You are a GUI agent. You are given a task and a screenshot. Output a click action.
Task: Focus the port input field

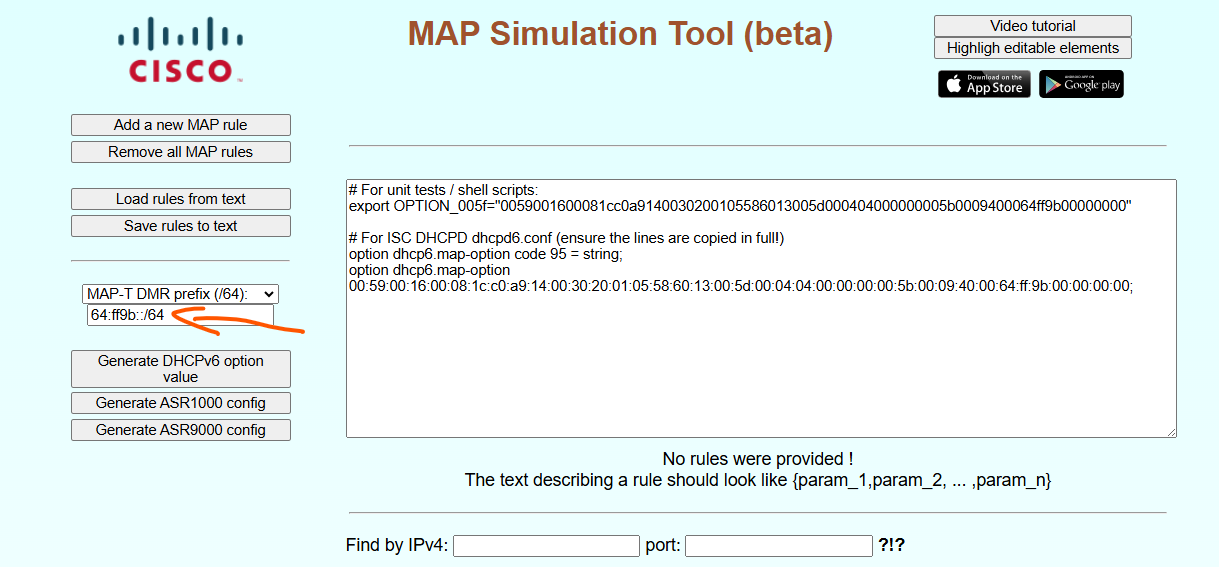click(778, 546)
